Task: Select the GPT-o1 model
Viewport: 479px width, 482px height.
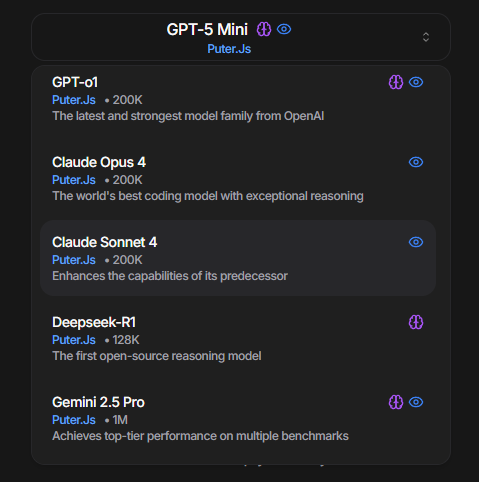Action: tap(238, 99)
